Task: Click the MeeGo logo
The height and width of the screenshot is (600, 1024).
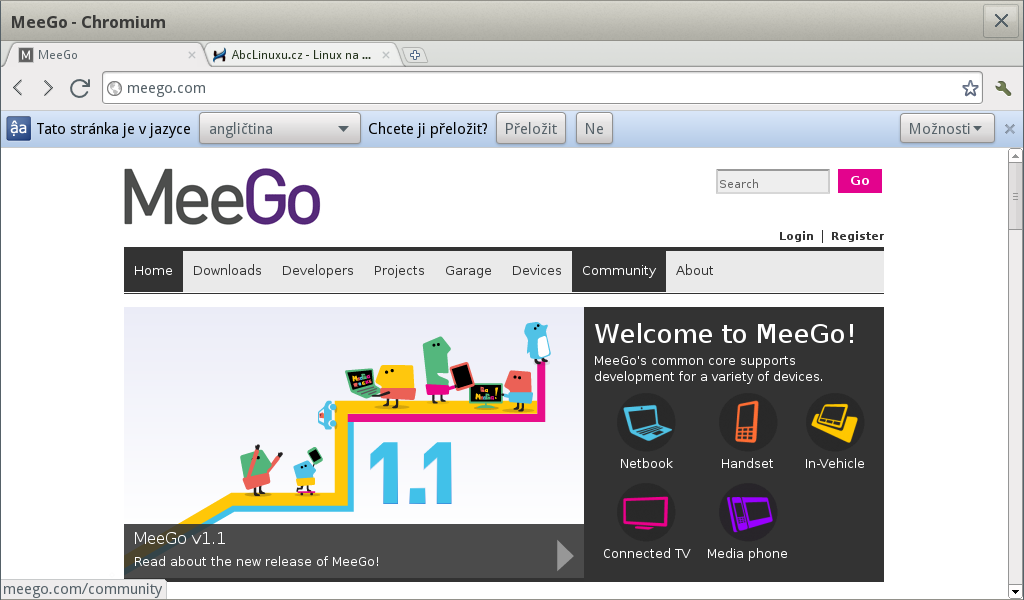Action: (222, 197)
